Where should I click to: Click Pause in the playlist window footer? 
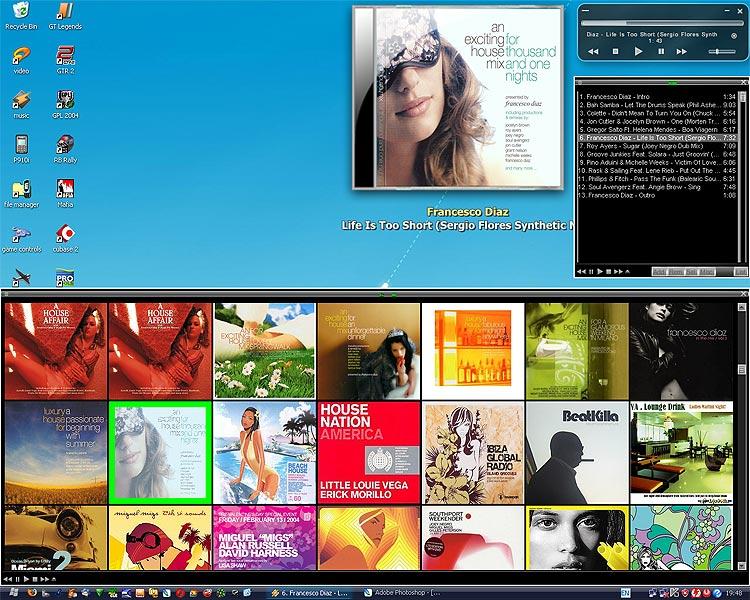591,272
